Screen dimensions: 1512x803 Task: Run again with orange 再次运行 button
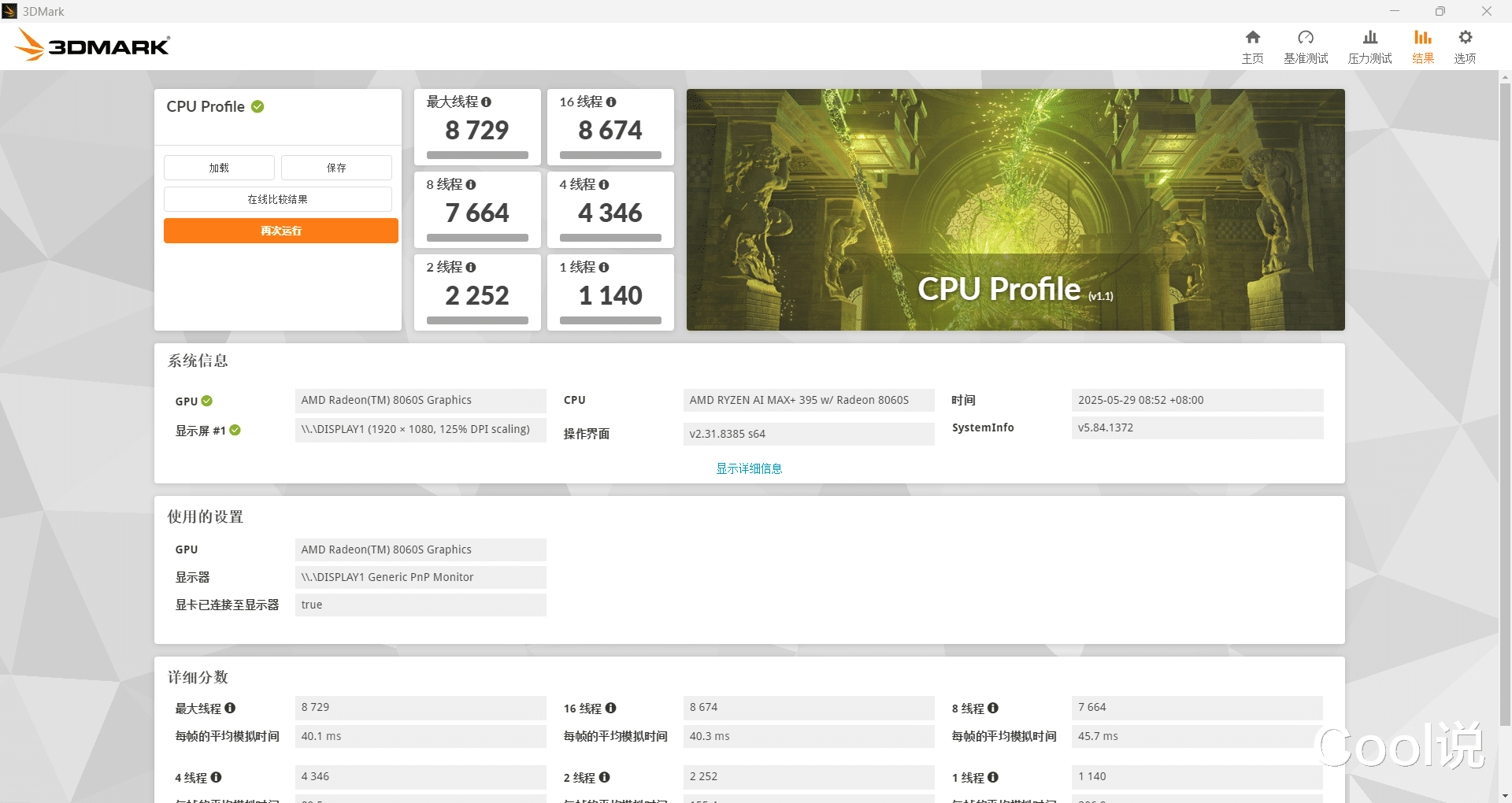tap(281, 231)
